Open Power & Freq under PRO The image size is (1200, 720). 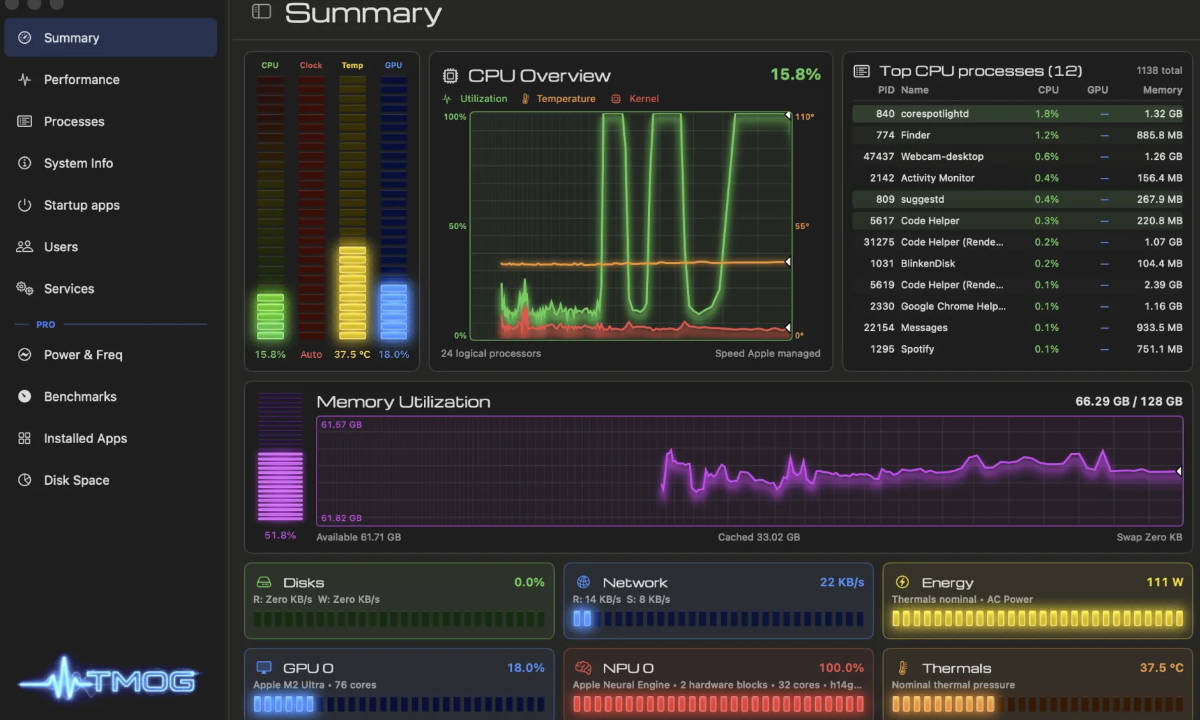111,355
